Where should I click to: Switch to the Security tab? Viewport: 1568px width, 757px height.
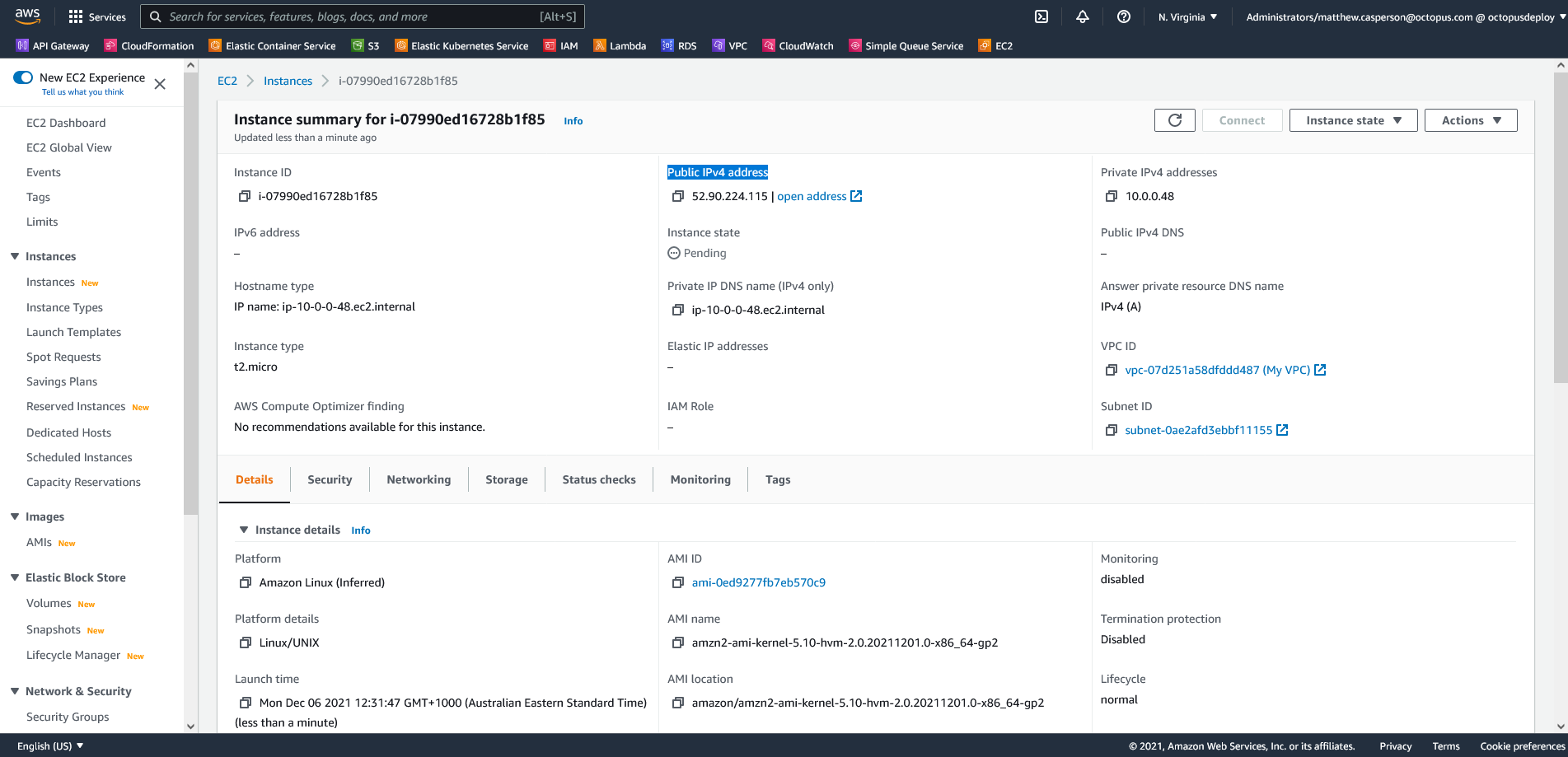329,479
